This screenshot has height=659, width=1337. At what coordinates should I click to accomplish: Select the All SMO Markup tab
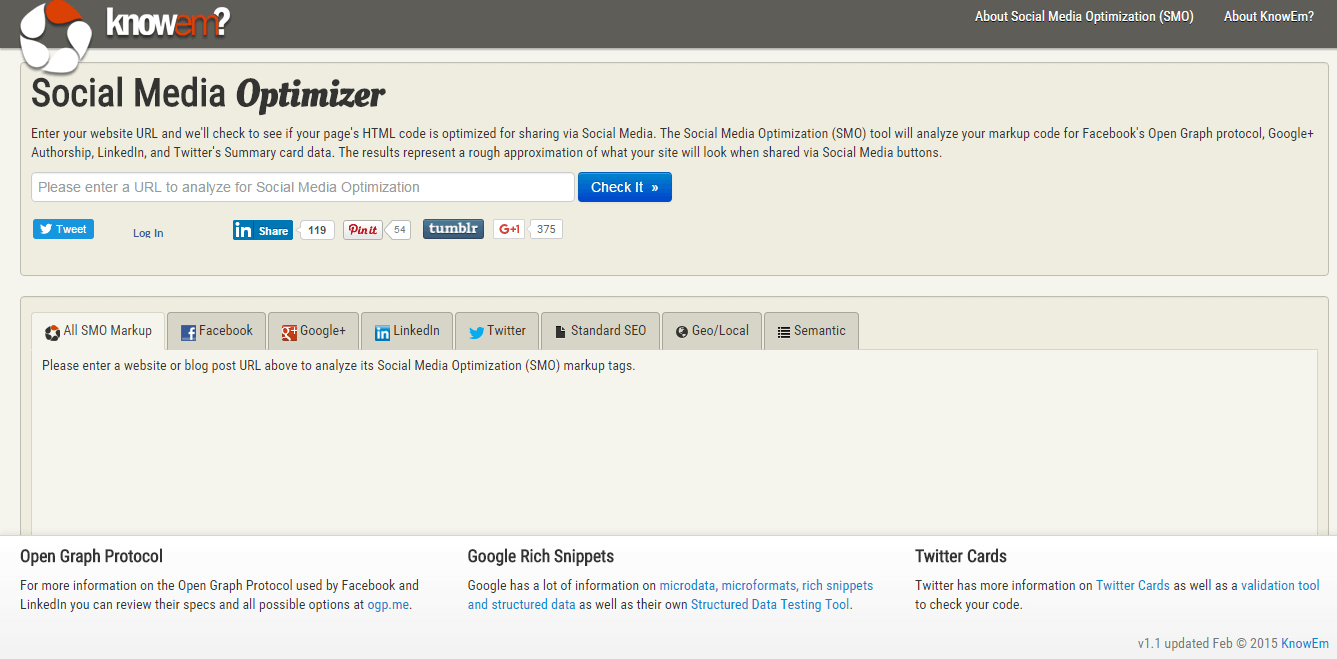click(98, 331)
